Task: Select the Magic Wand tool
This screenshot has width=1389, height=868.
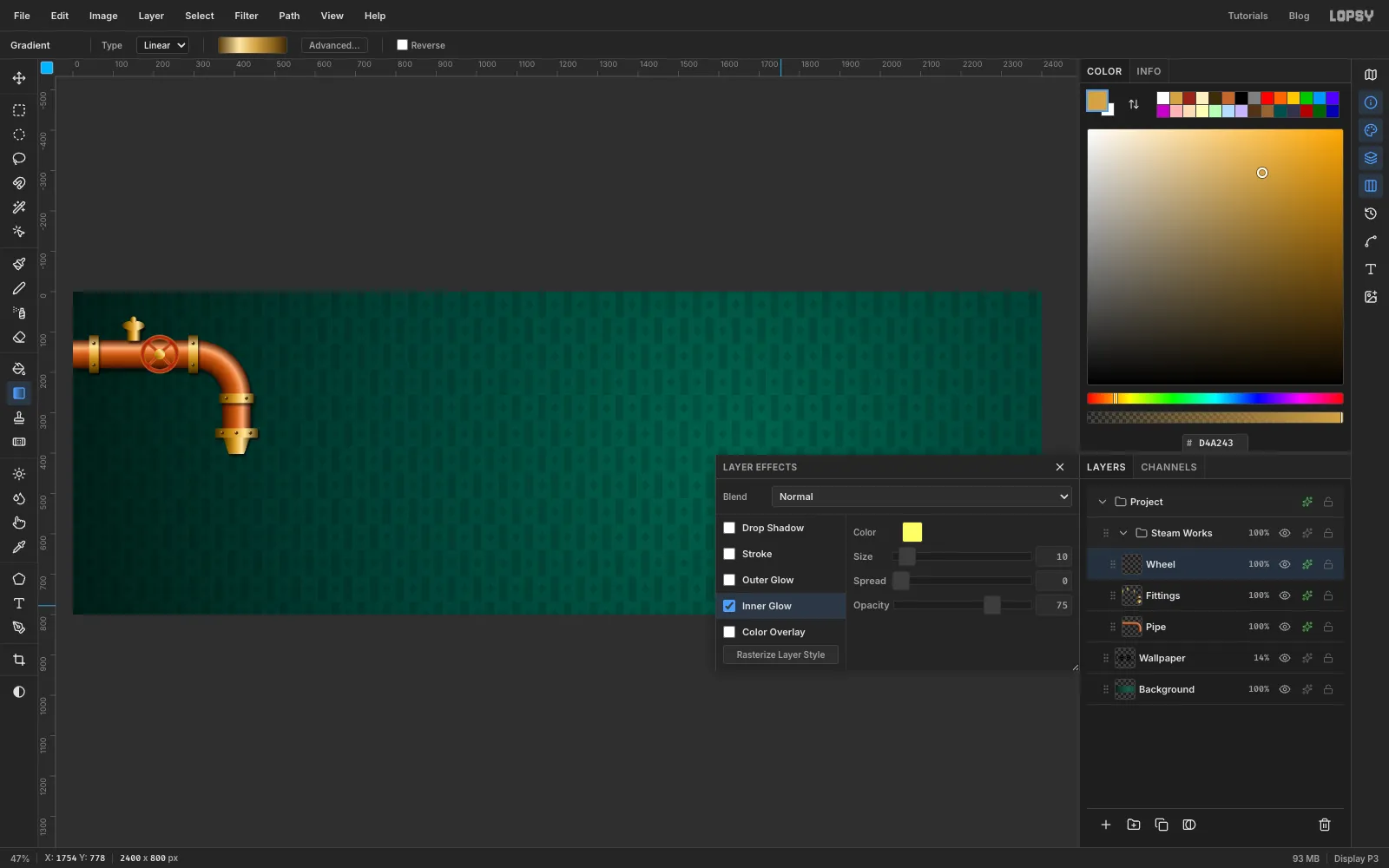Action: click(x=19, y=207)
